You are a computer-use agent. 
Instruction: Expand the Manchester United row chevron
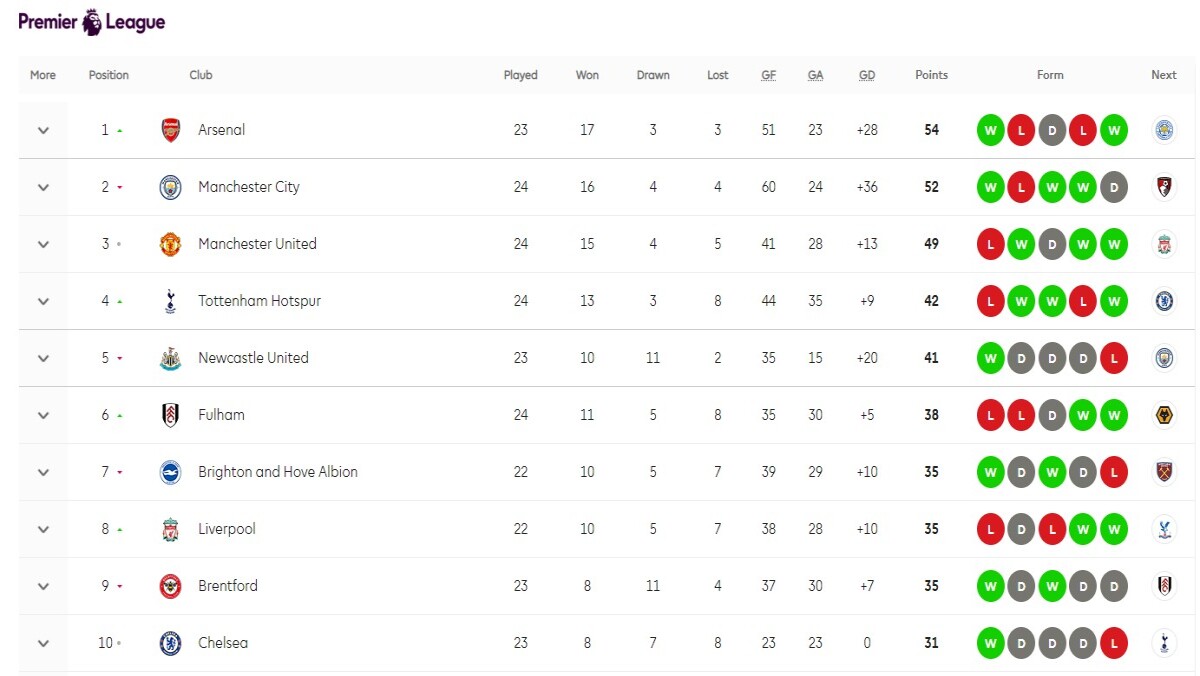click(x=43, y=244)
